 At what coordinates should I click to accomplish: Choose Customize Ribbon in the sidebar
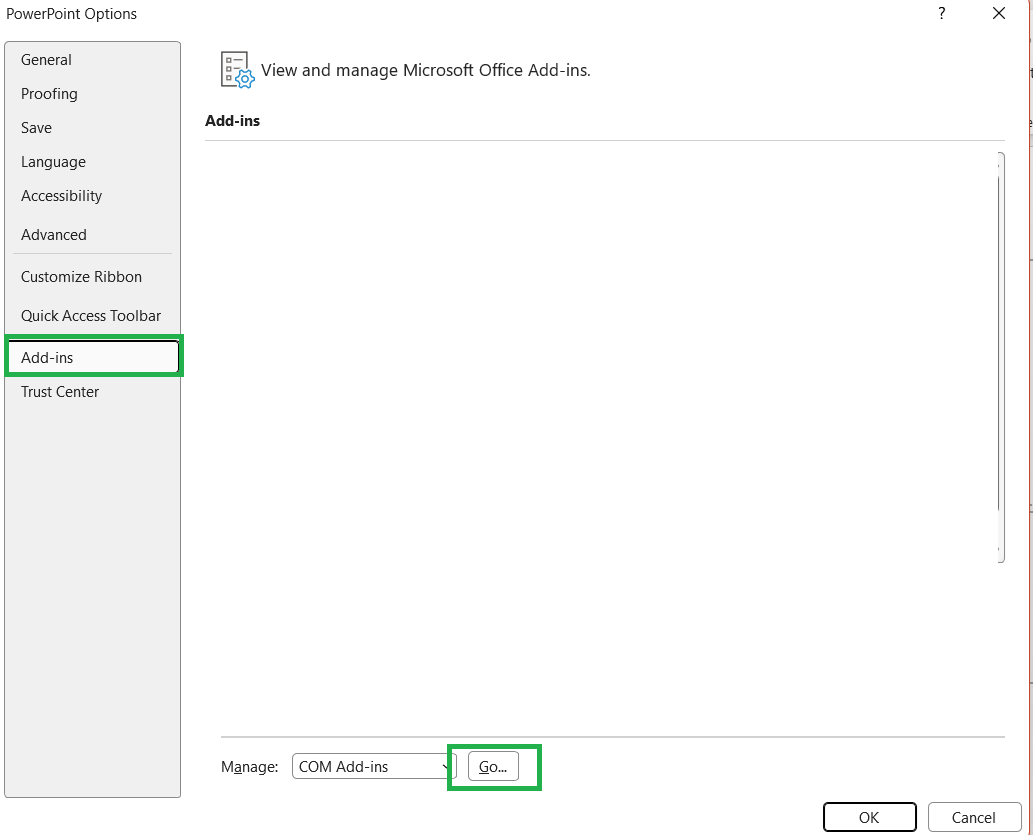pos(92,277)
